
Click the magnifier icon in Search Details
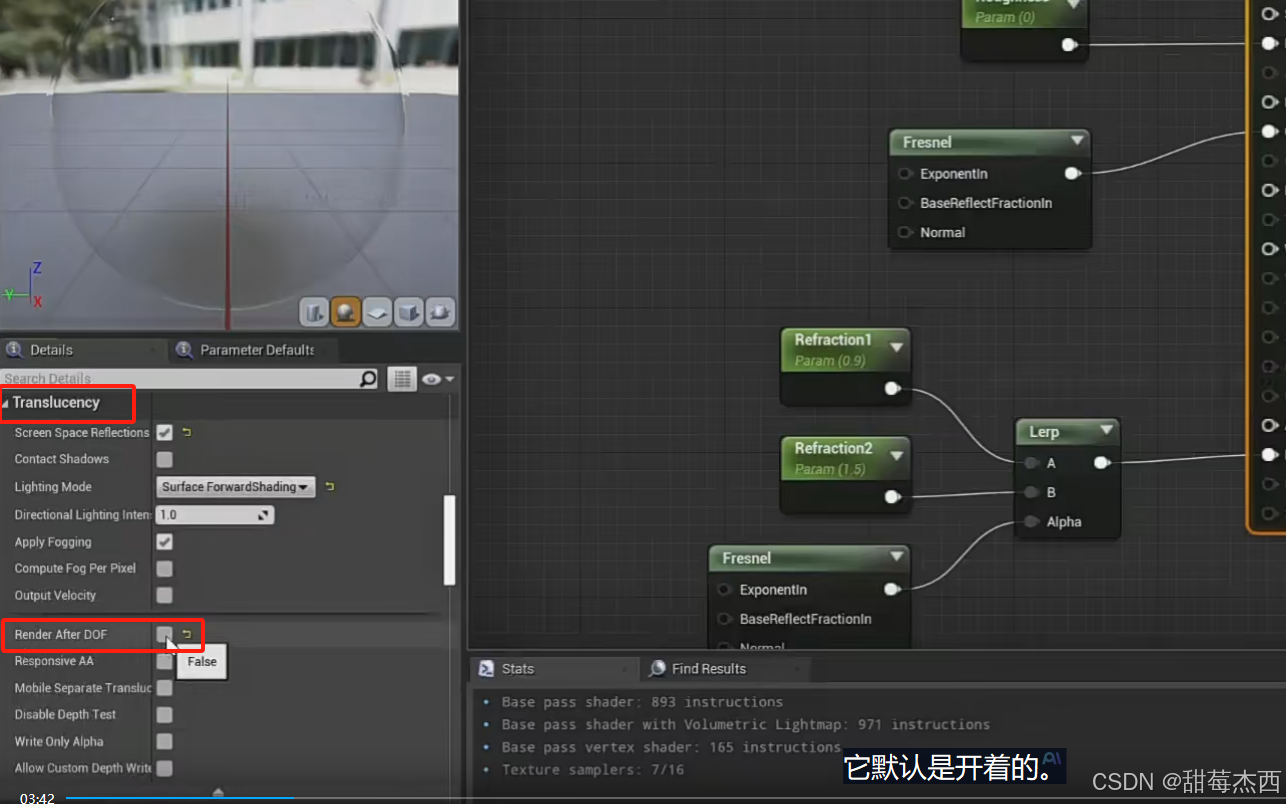pos(368,378)
